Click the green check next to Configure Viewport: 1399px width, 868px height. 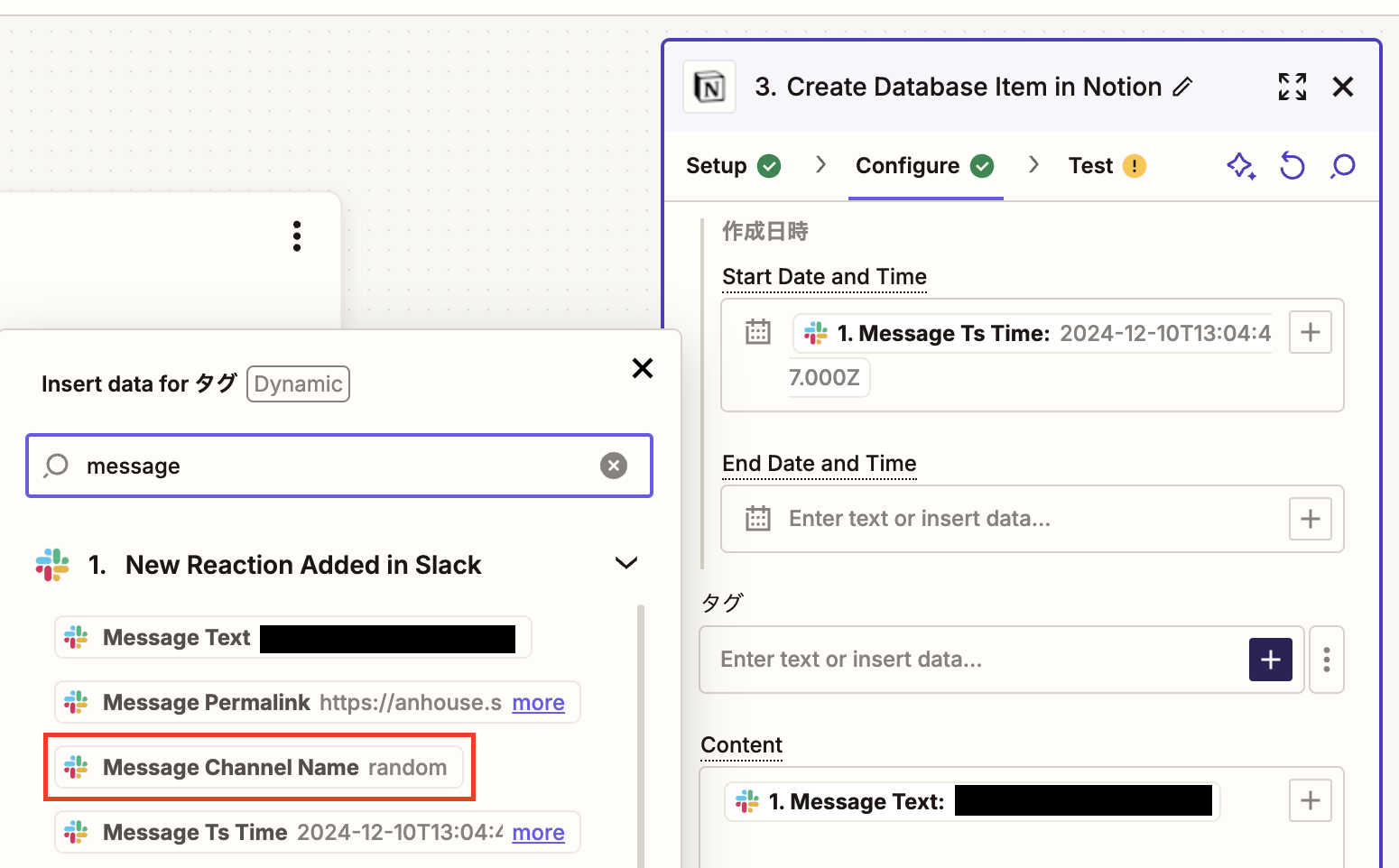click(982, 166)
